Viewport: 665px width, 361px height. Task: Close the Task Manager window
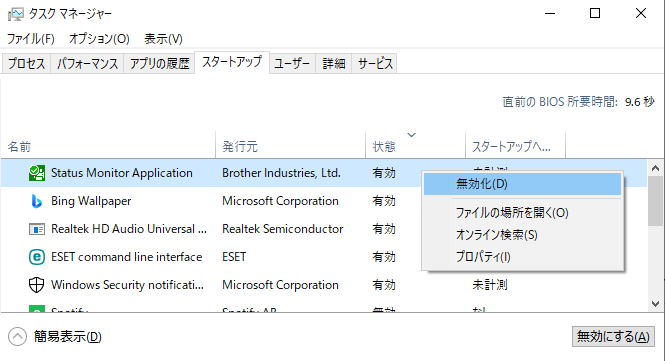641,14
